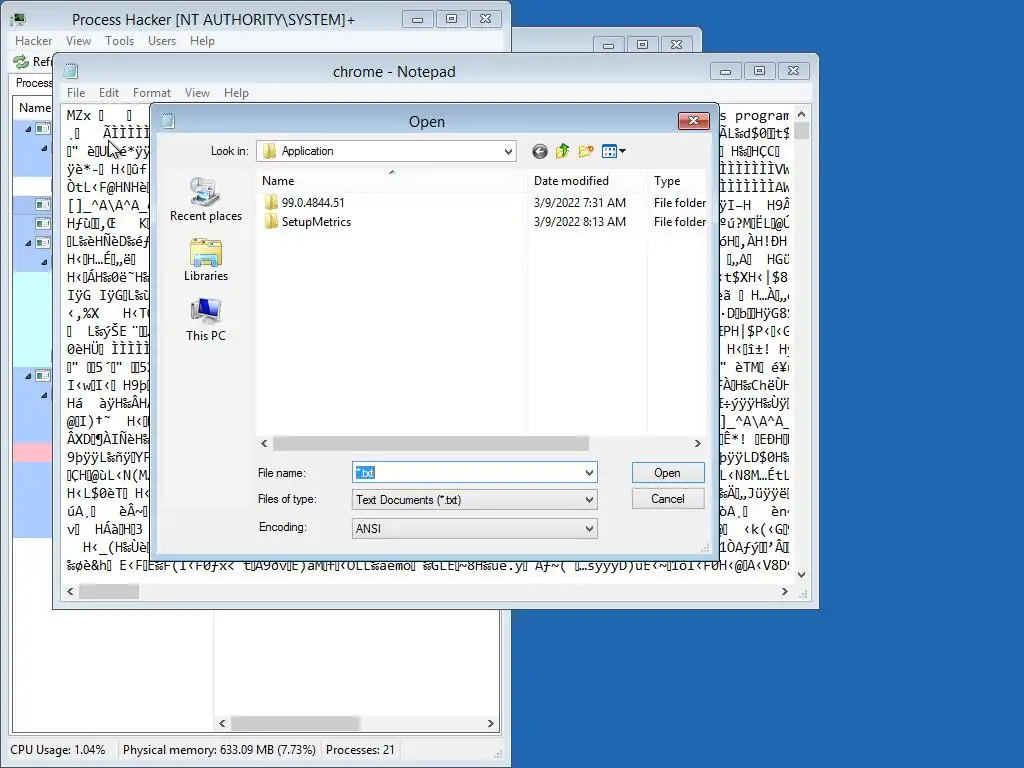Expand the Look in folder dropdown

coord(508,152)
